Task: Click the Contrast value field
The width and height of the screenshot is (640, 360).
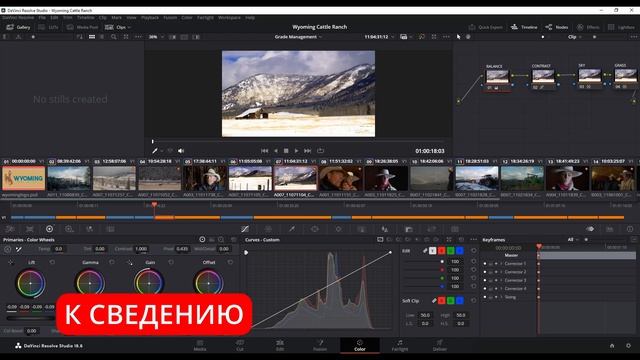Action: click(141, 249)
